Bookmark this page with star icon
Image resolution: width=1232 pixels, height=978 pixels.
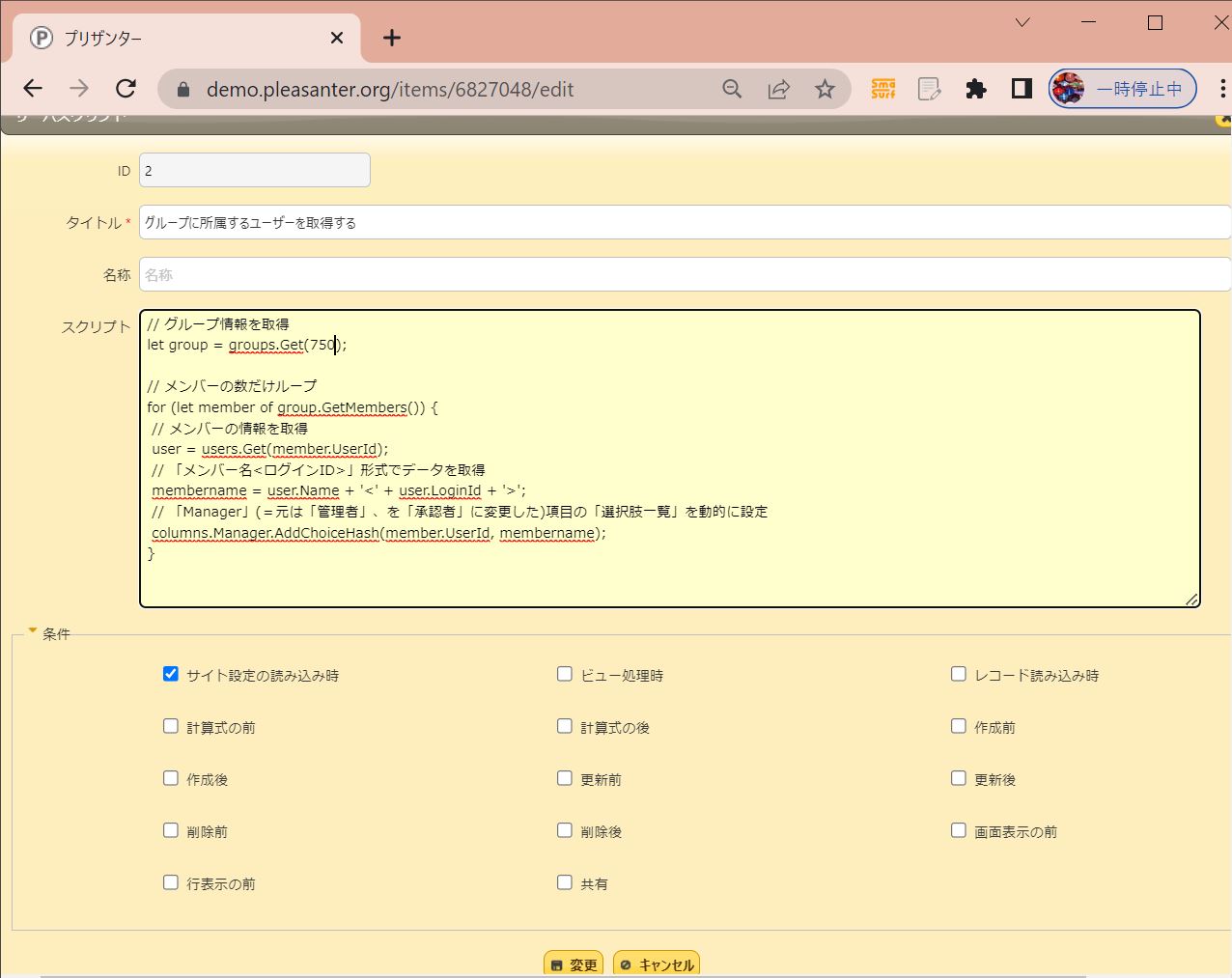pyautogui.click(x=825, y=89)
